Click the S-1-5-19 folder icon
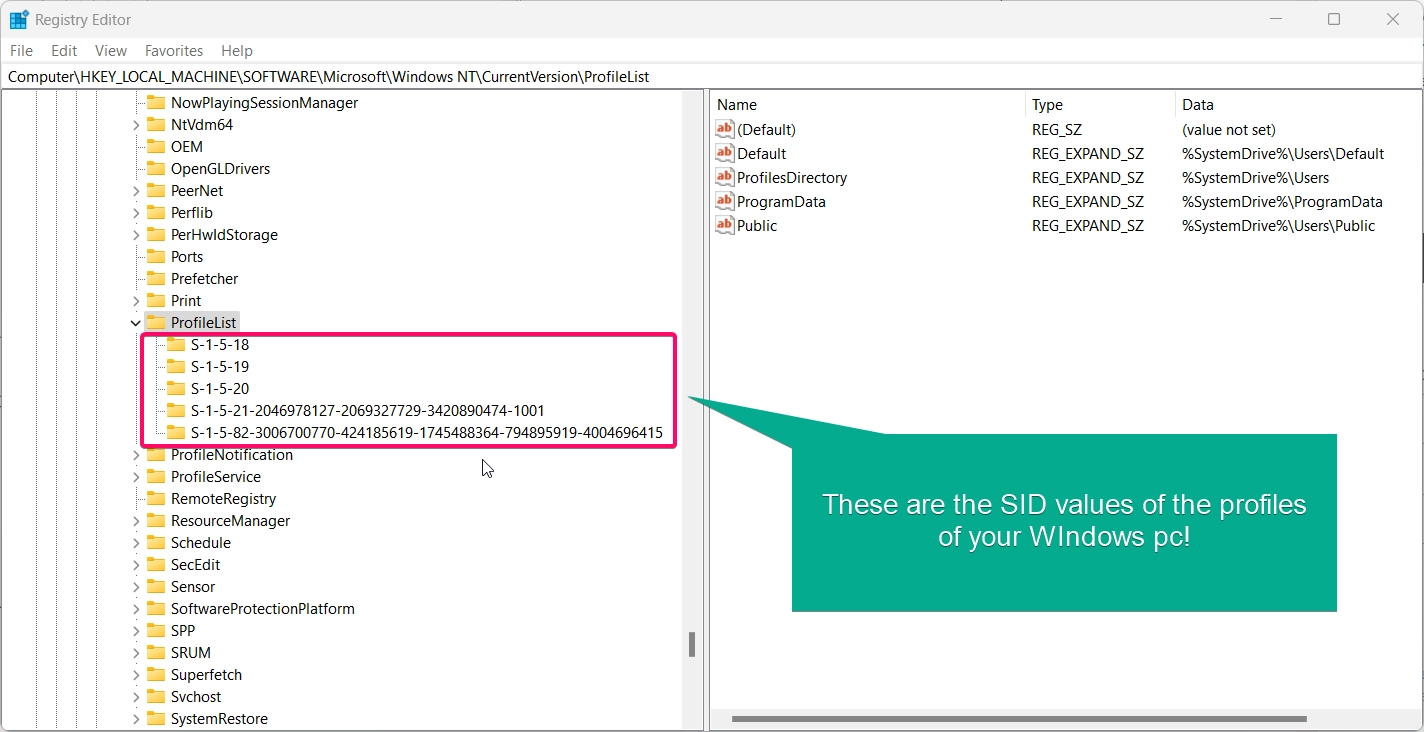This screenshot has width=1424, height=732. tap(176, 366)
